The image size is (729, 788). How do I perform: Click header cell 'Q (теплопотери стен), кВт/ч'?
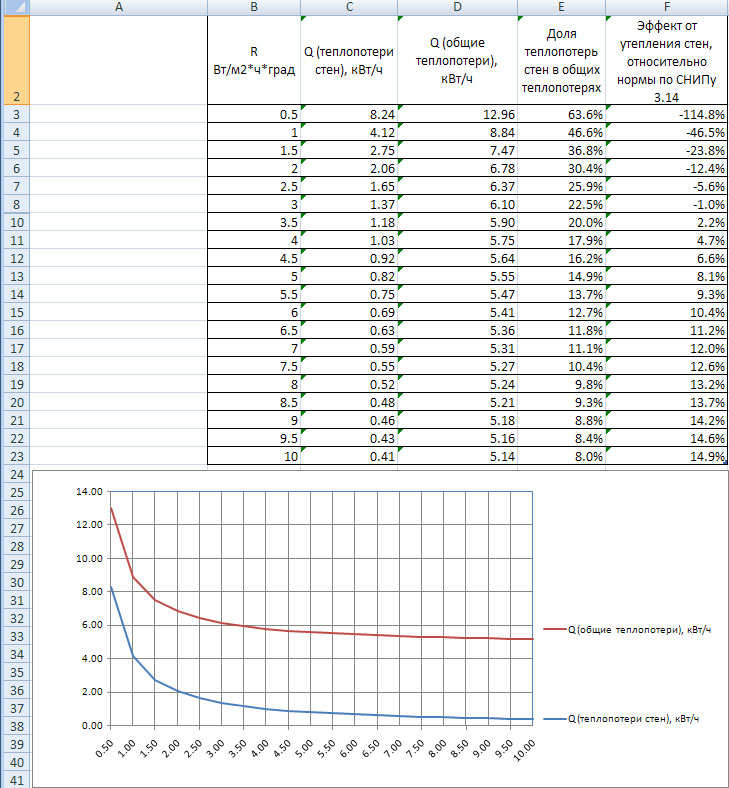tap(349, 60)
